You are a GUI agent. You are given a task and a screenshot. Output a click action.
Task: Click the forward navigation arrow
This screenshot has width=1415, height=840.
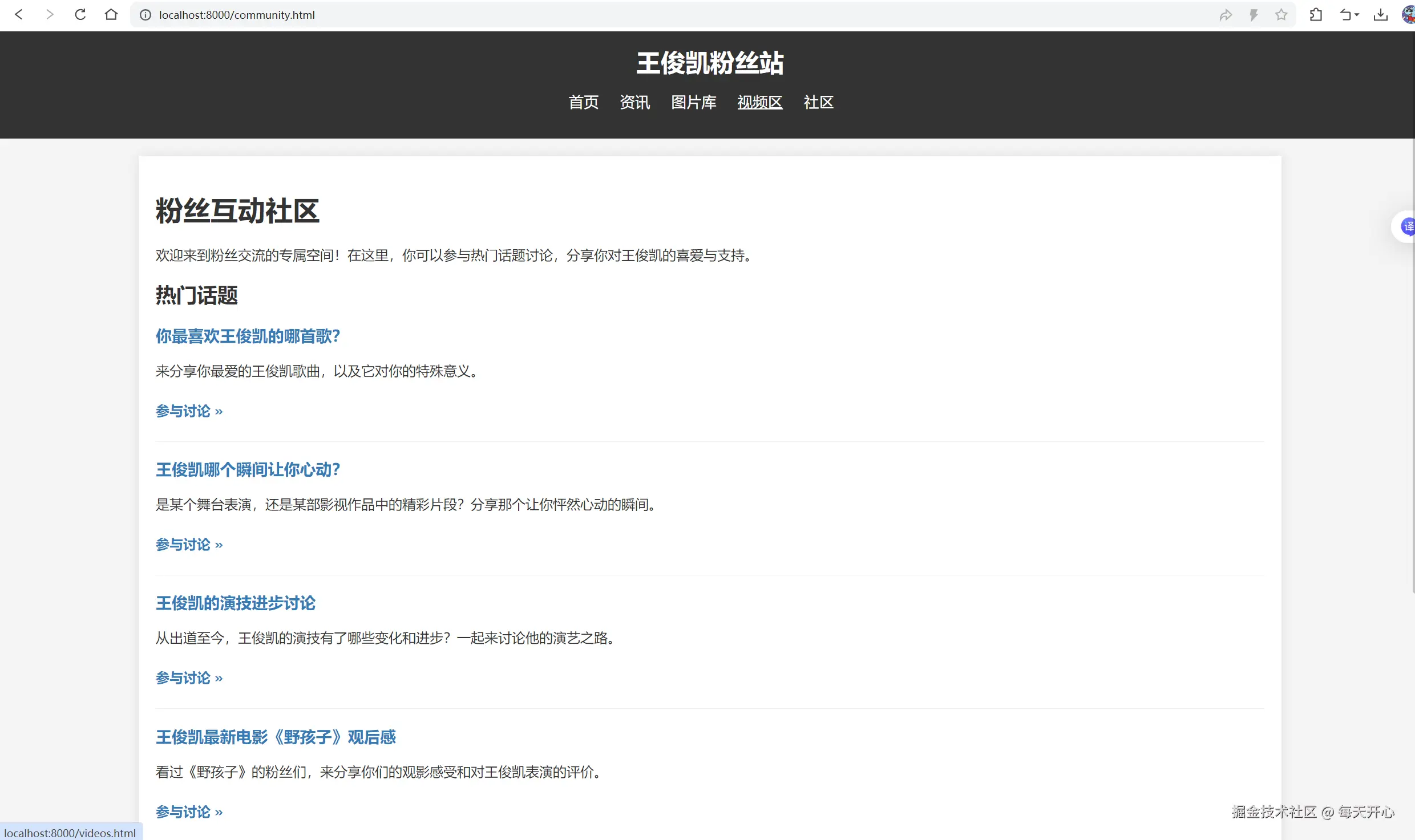[x=50, y=14]
